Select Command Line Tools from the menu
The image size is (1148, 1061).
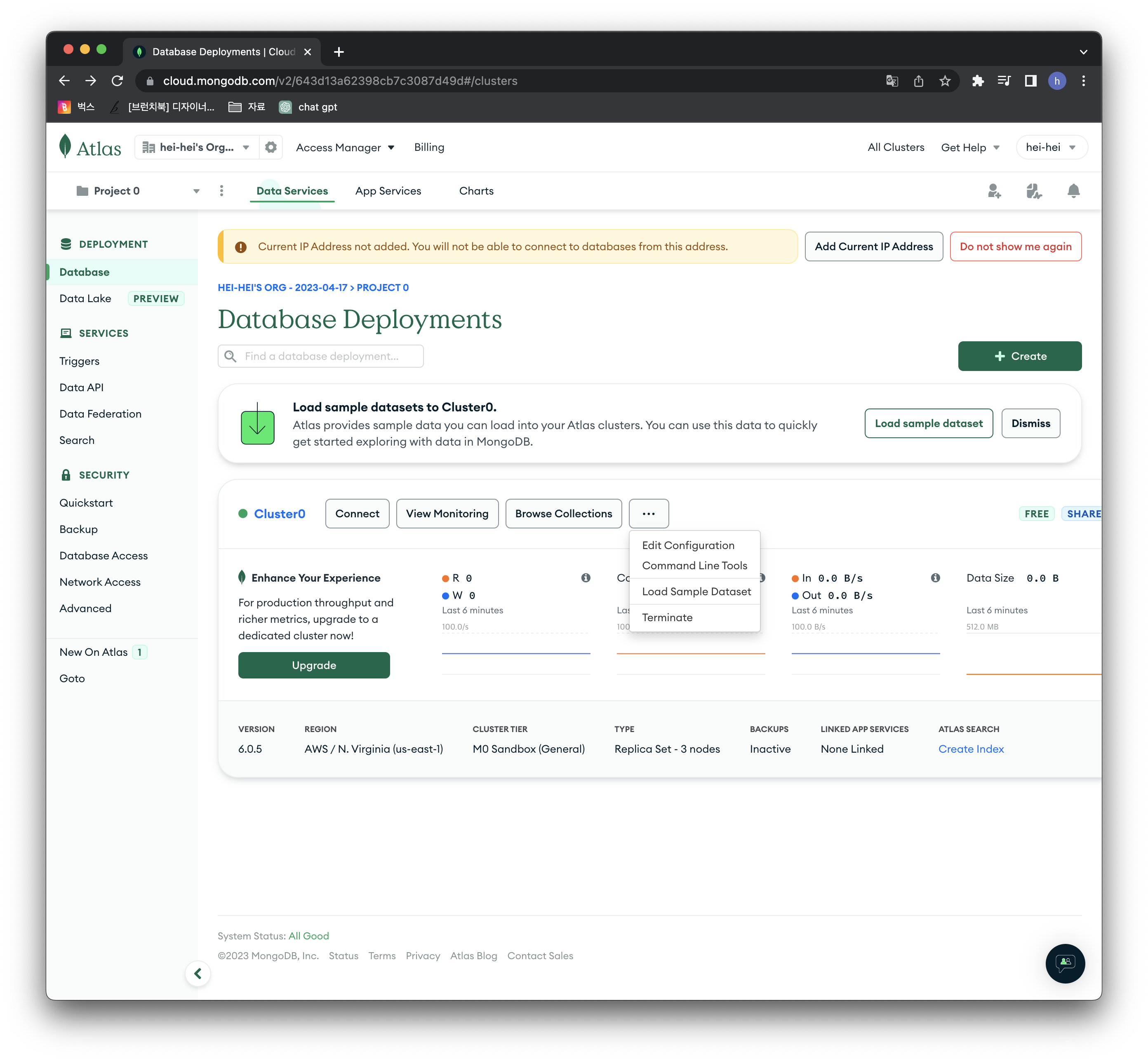click(x=694, y=566)
